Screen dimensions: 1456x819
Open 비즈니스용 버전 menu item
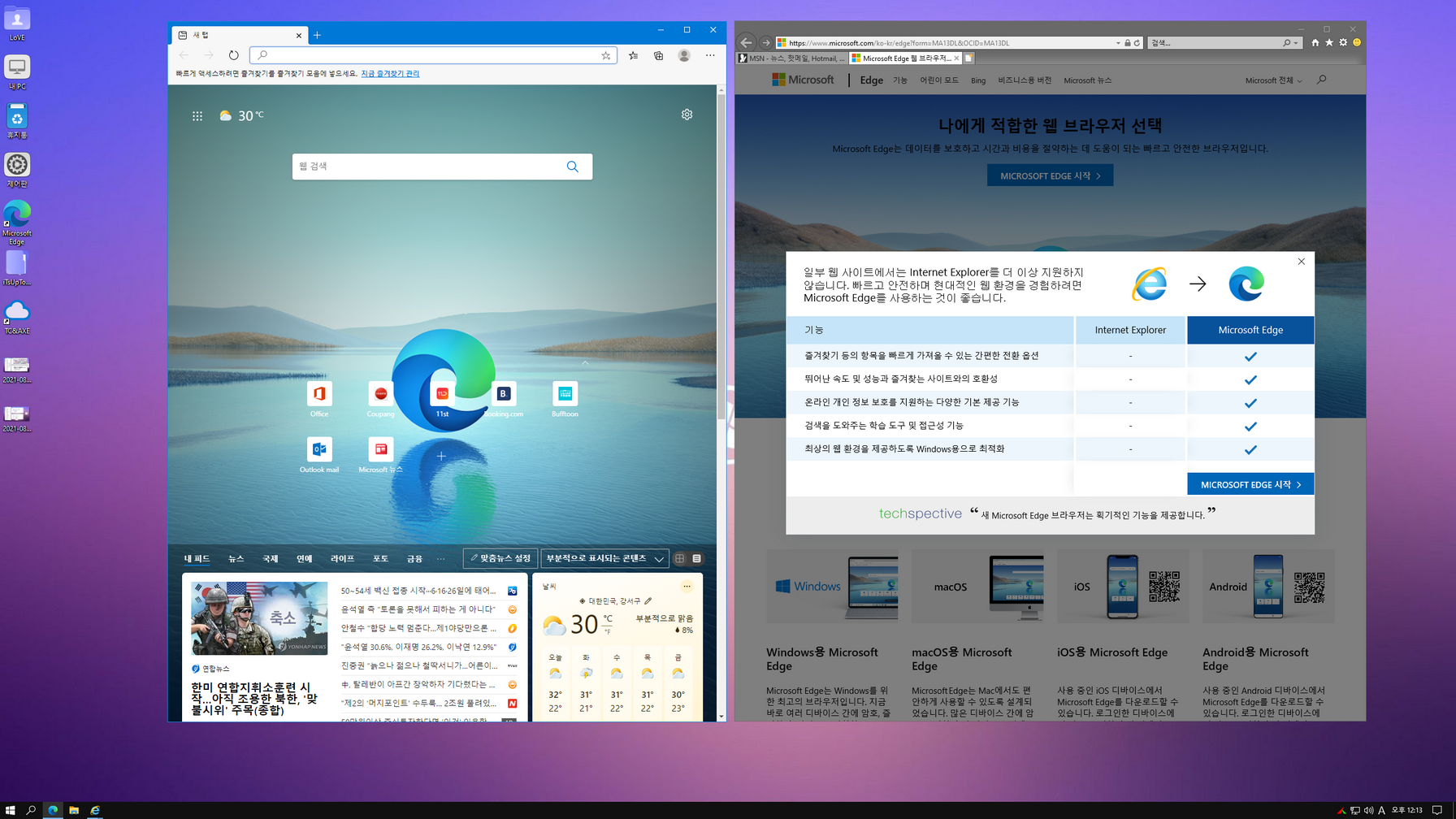pyautogui.click(x=1024, y=80)
